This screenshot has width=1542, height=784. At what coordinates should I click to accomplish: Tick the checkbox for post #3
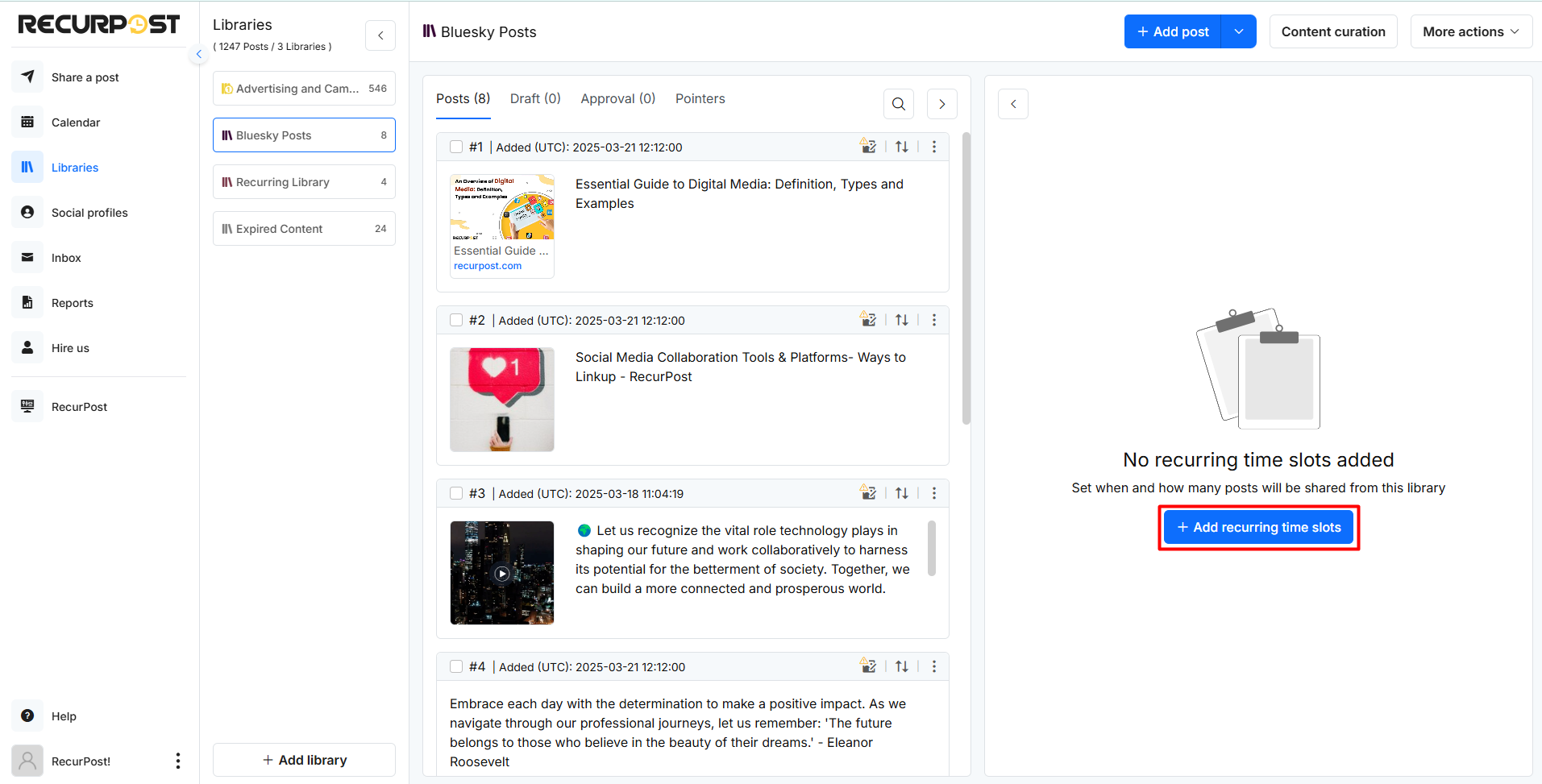click(x=456, y=493)
